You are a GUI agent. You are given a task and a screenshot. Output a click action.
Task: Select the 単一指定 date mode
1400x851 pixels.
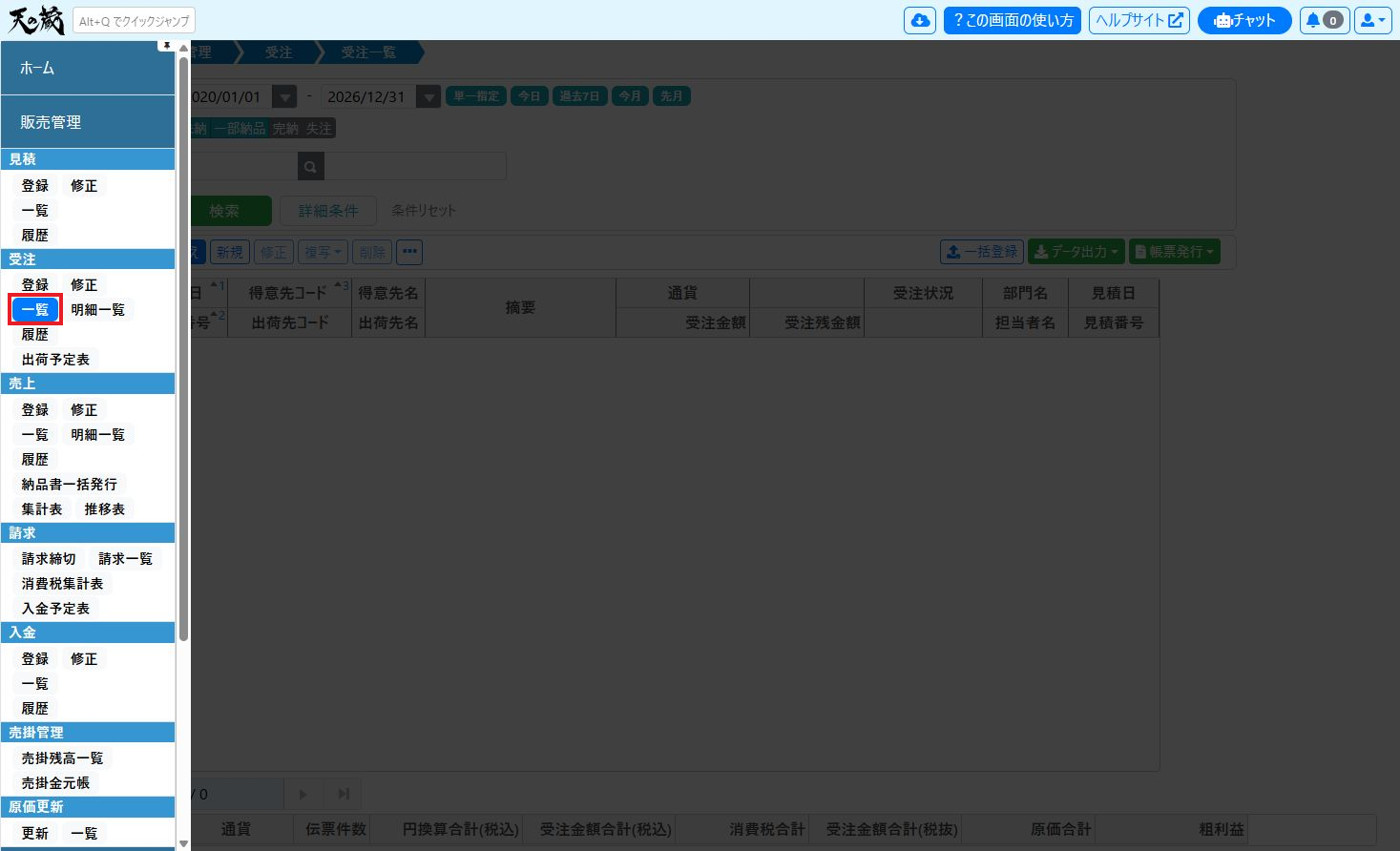(x=476, y=96)
